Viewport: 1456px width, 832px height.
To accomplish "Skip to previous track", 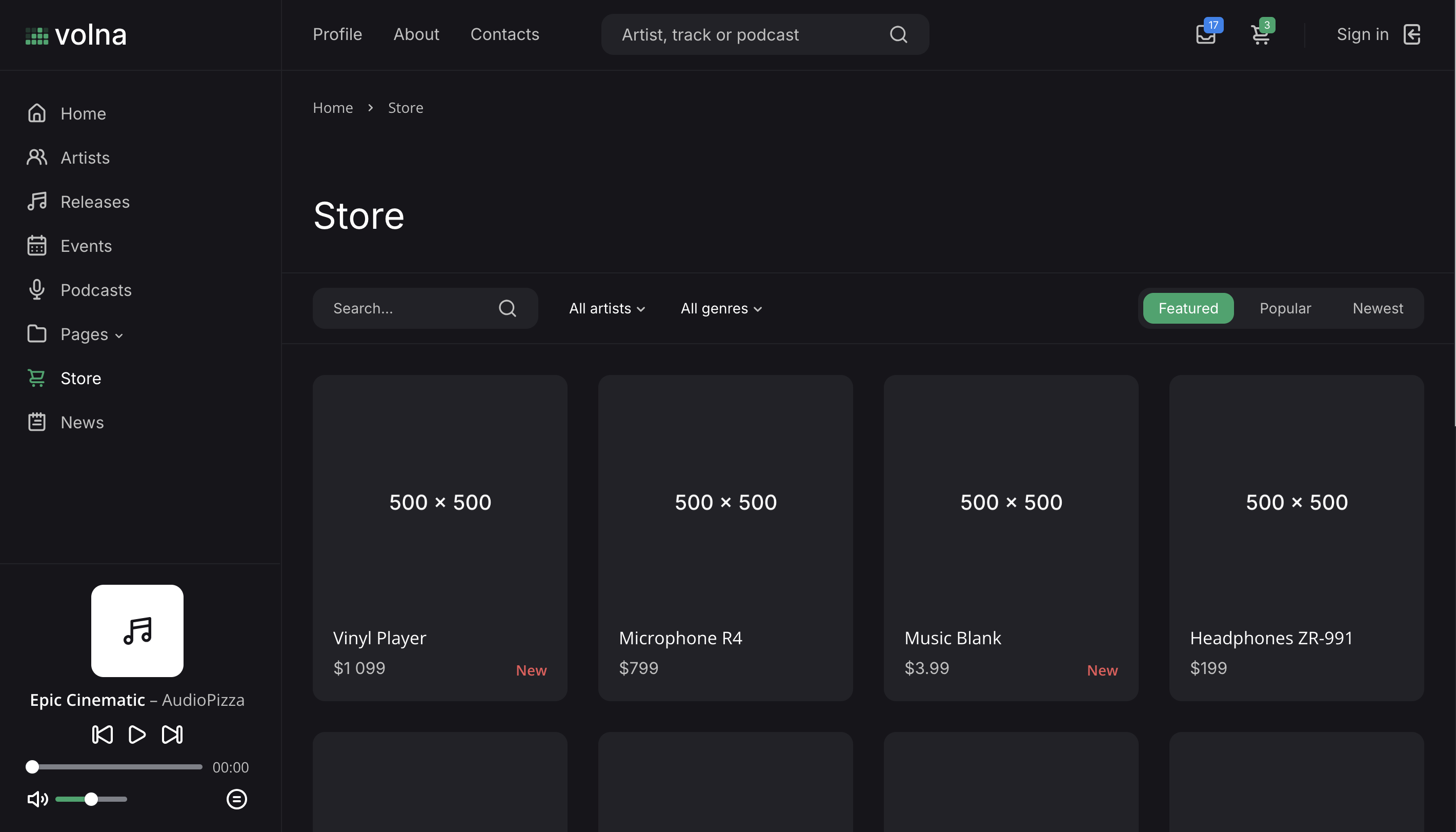I will [x=102, y=735].
